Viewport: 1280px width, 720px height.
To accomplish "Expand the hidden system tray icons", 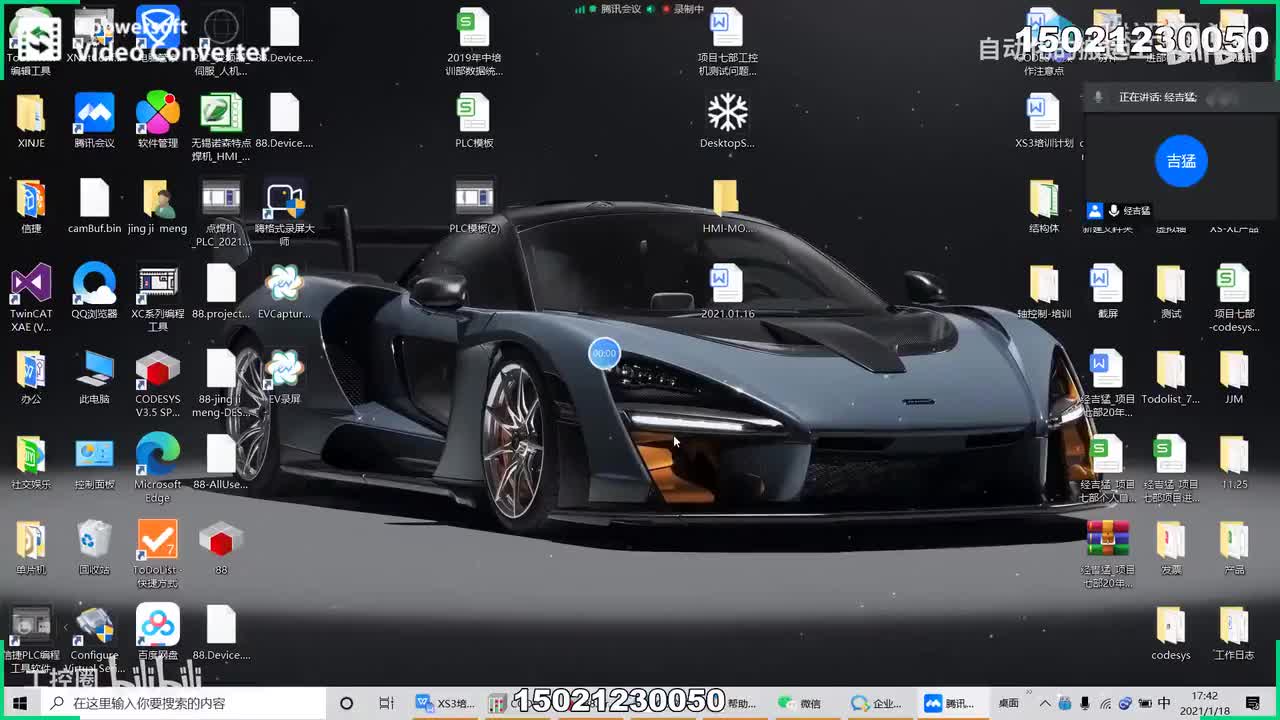I will click(1045, 703).
